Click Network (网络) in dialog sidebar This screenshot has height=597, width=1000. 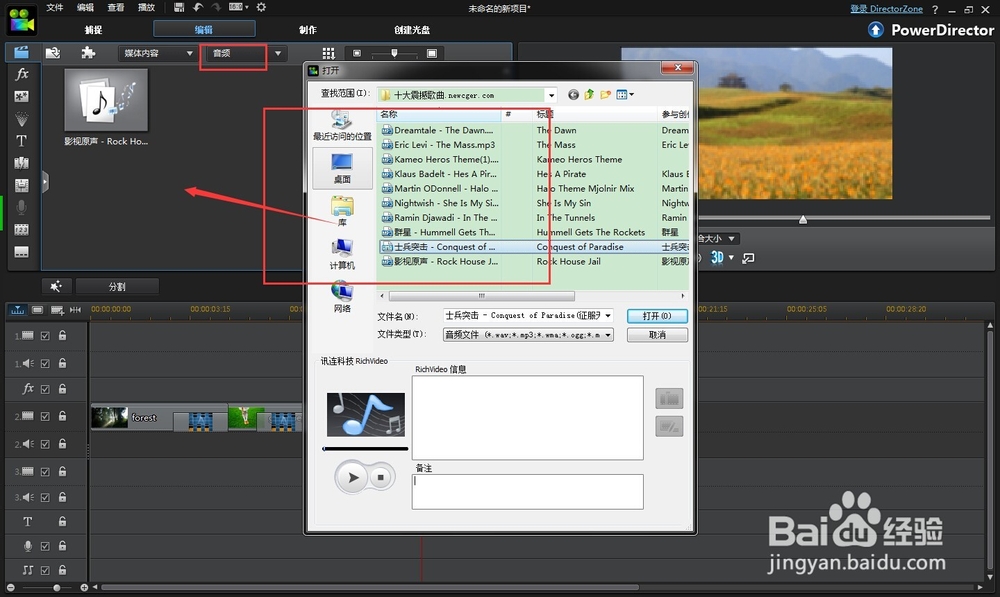342,297
